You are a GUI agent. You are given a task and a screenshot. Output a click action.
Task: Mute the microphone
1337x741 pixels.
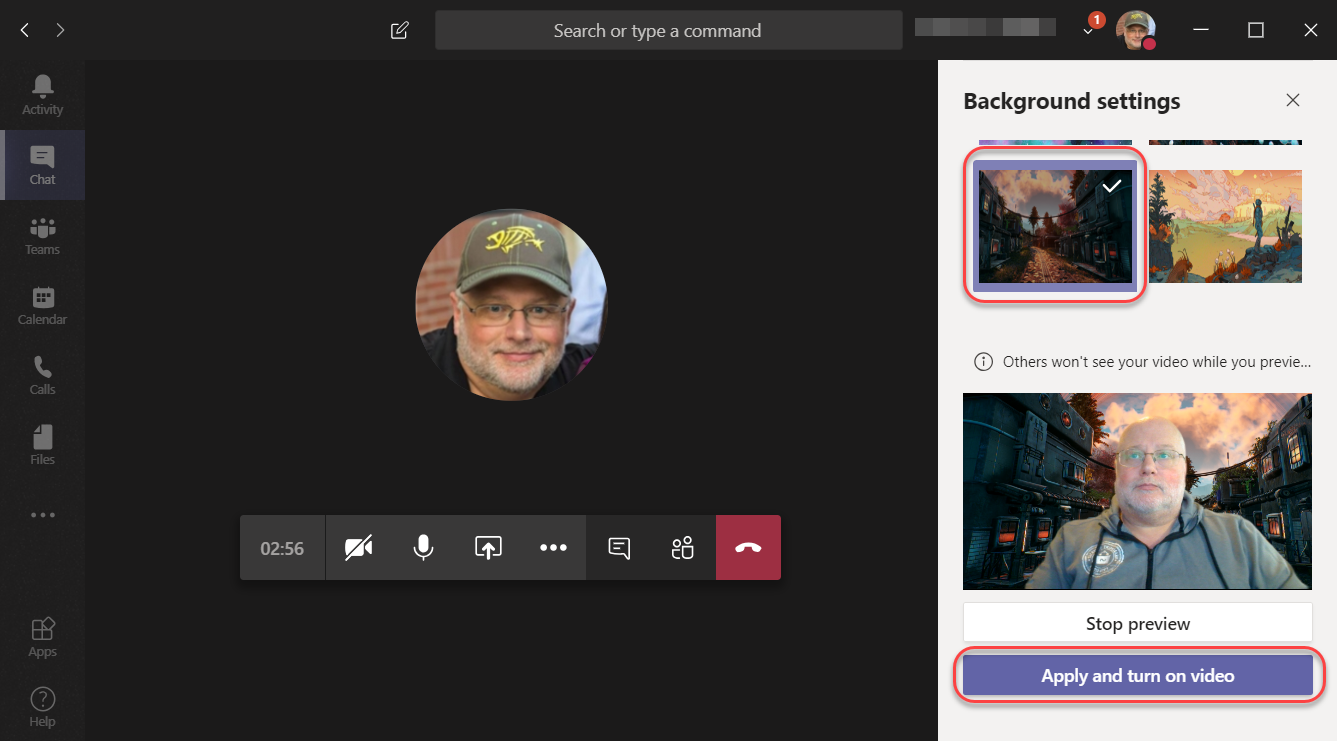(423, 547)
